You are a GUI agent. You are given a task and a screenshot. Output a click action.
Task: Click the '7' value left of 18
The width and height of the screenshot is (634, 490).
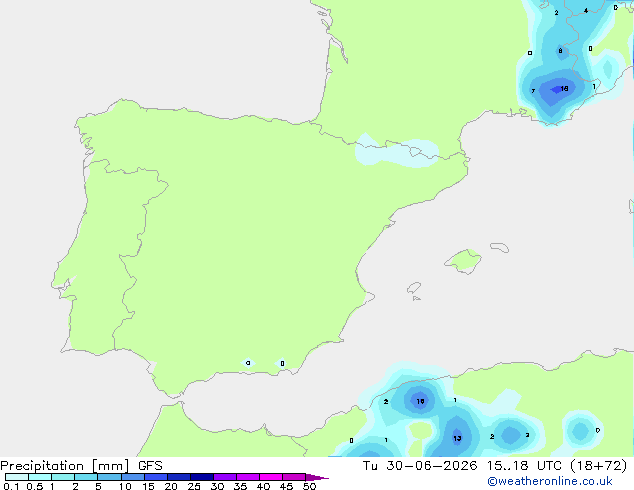533,91
